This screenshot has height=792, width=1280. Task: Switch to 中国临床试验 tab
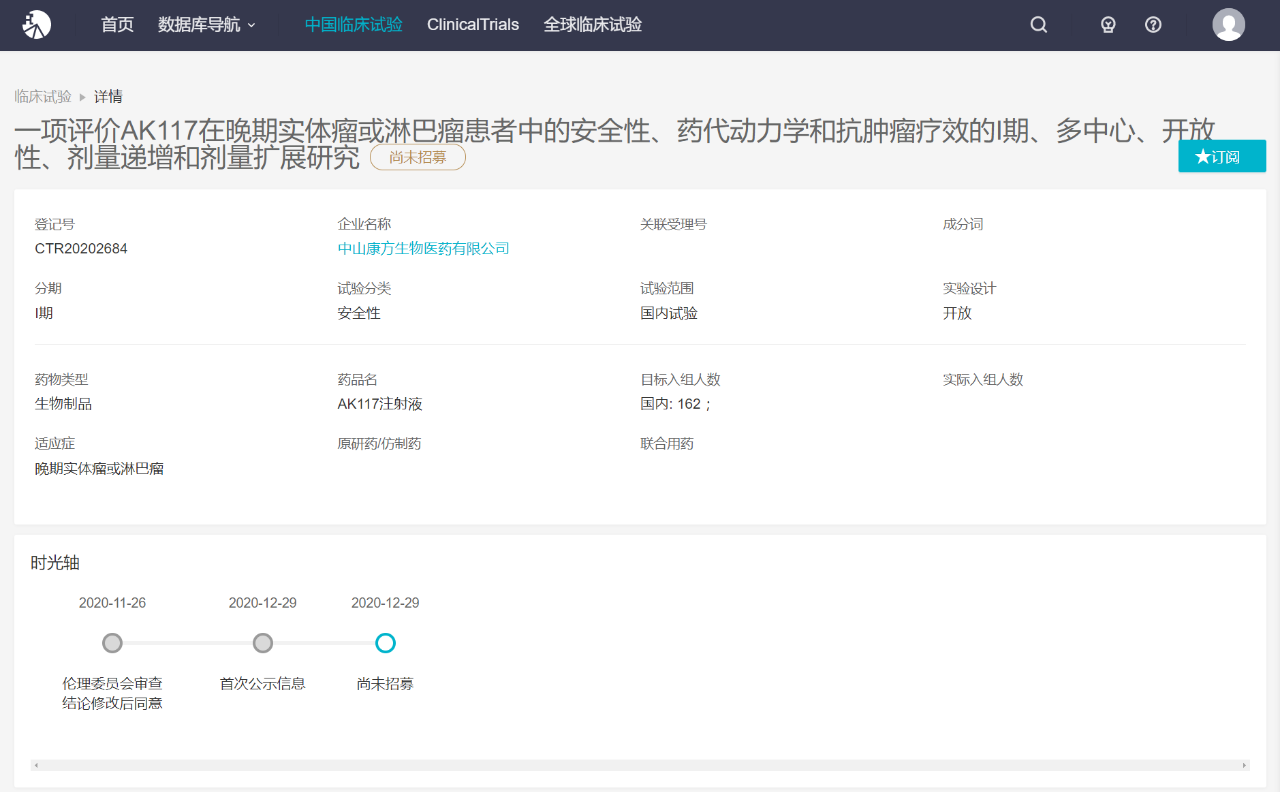coord(354,25)
